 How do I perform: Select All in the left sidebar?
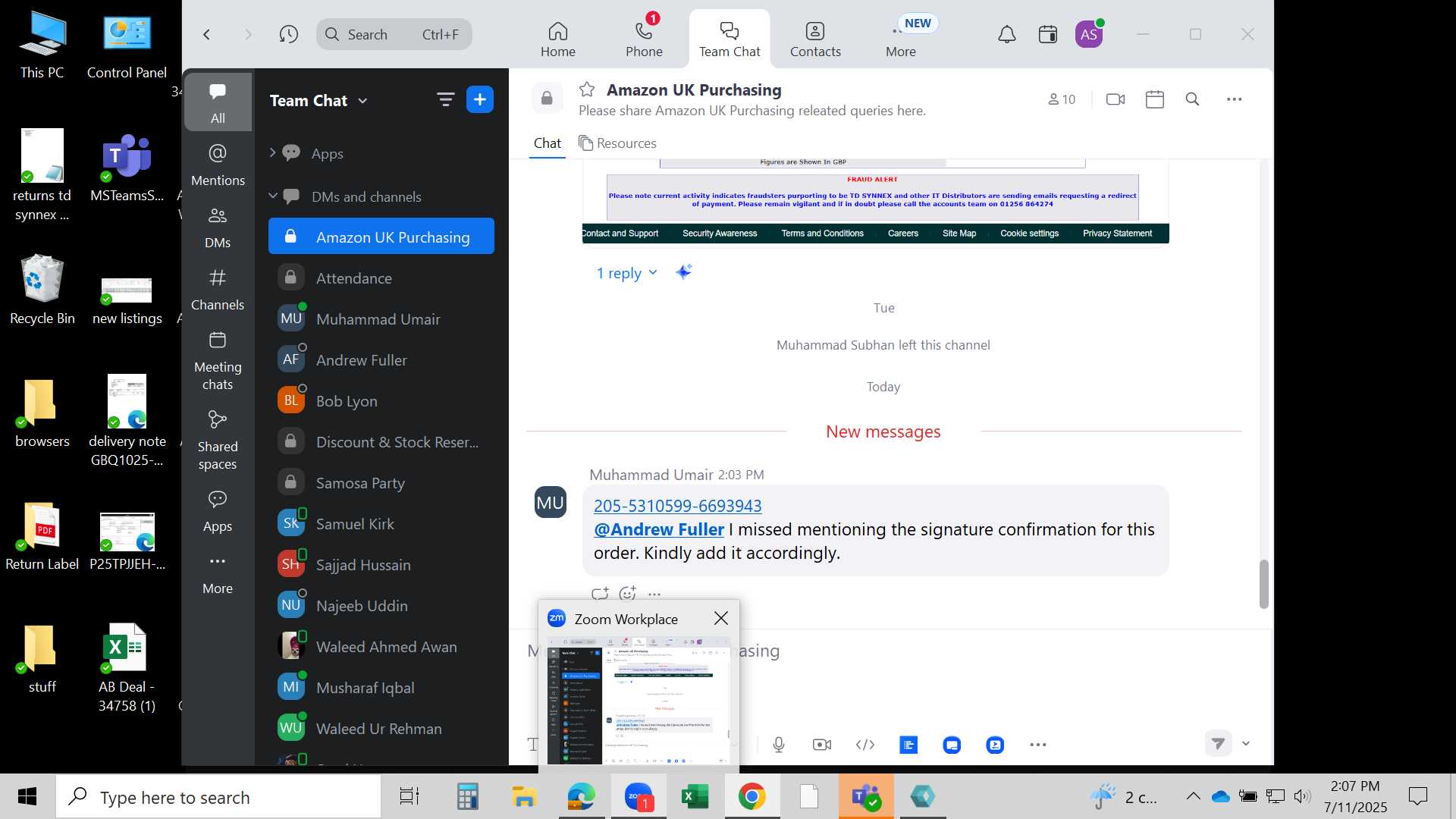[x=218, y=102]
